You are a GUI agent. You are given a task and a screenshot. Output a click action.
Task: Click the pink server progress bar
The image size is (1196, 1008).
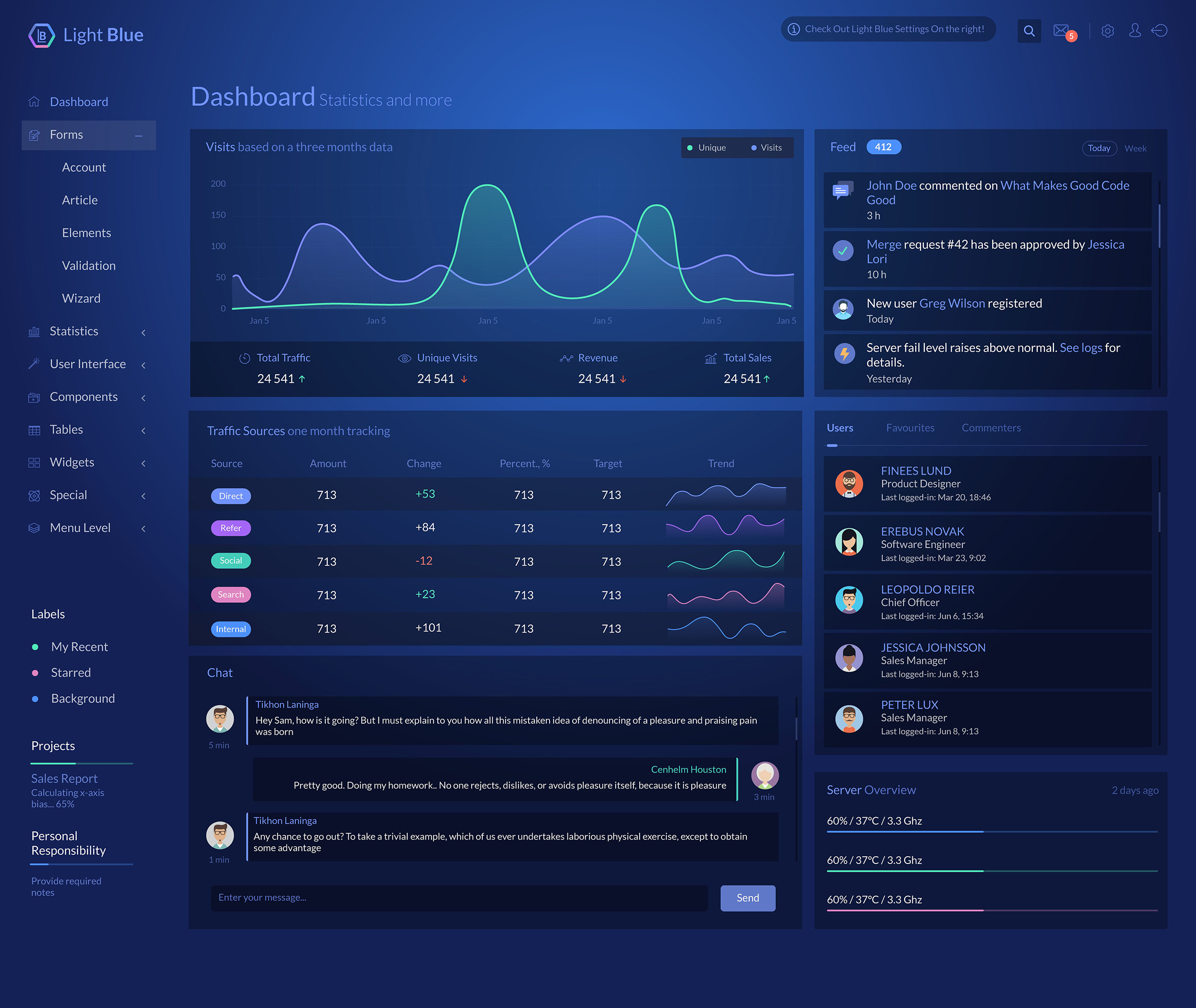992,910
